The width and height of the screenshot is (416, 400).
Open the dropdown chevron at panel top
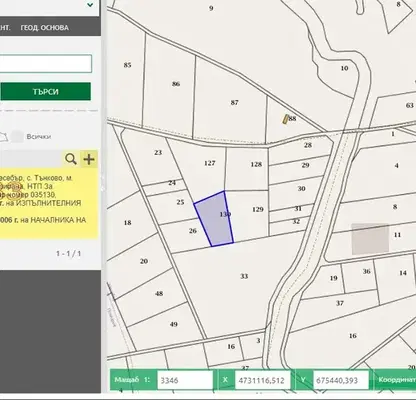point(90,5)
